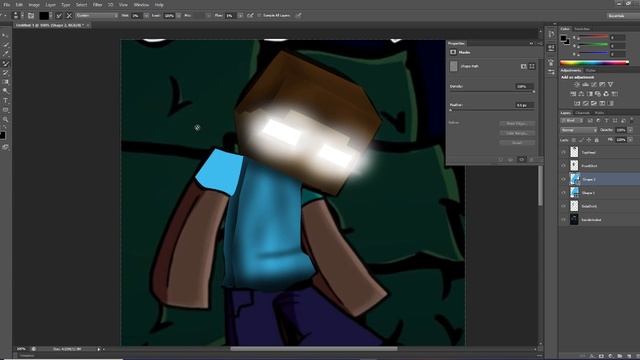Select the Zoom tool in the toolbox
640x360 pixels.
(x=5, y=120)
